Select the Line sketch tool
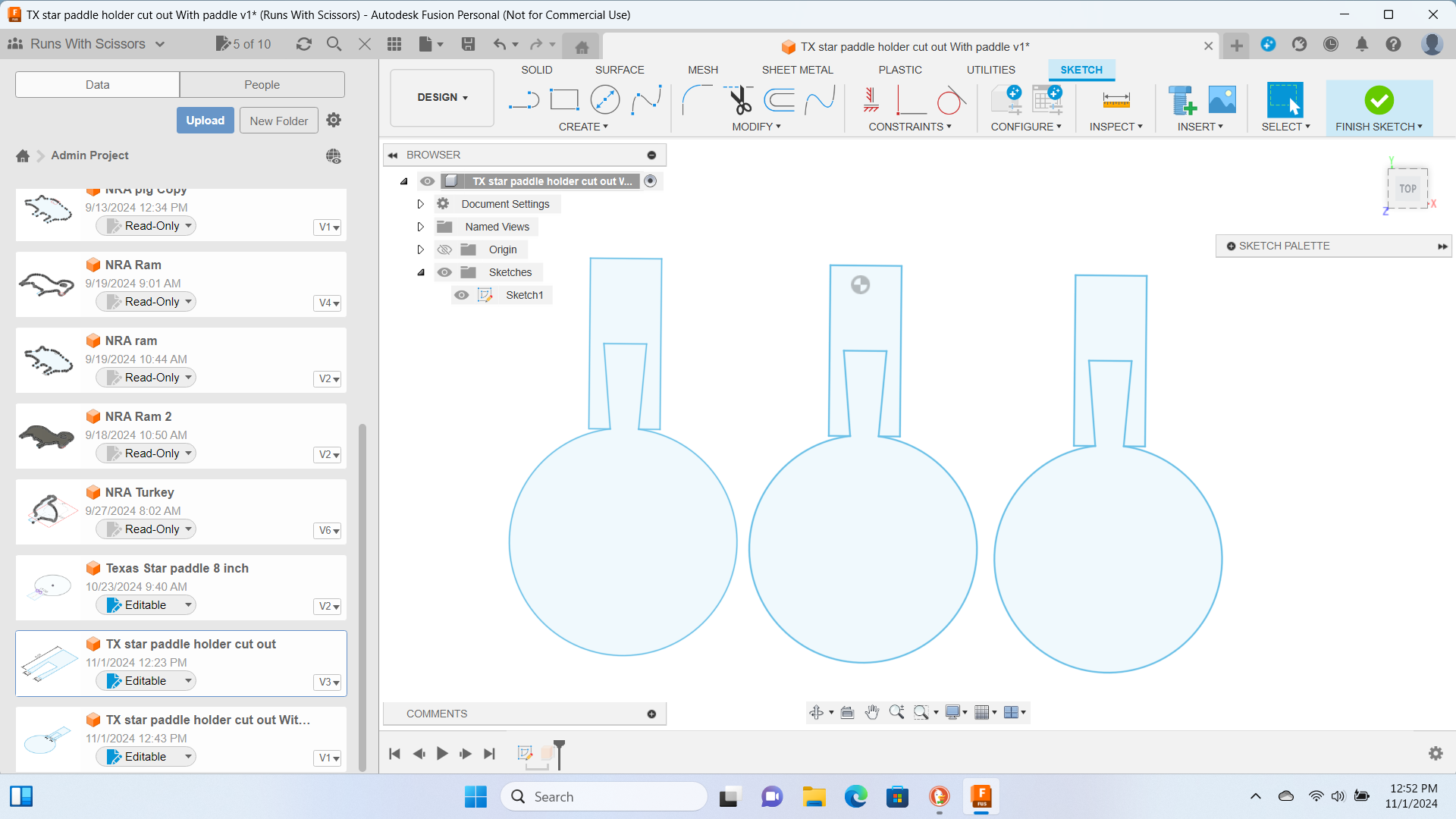Screen dimensions: 1456x819 [x=523, y=99]
